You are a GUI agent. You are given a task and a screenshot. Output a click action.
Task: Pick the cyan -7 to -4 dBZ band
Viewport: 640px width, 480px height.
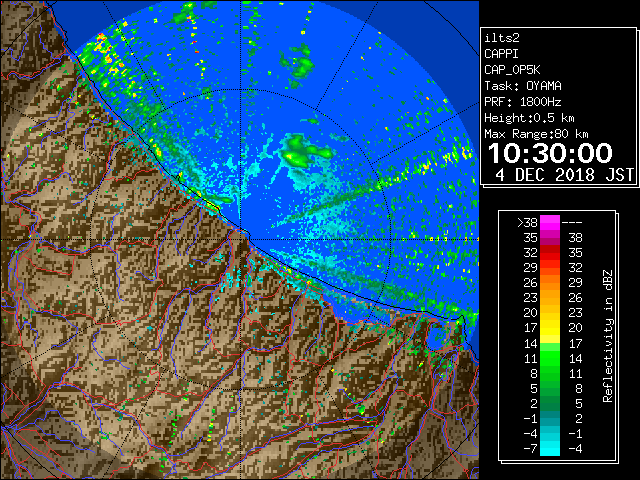[x=550, y=448]
